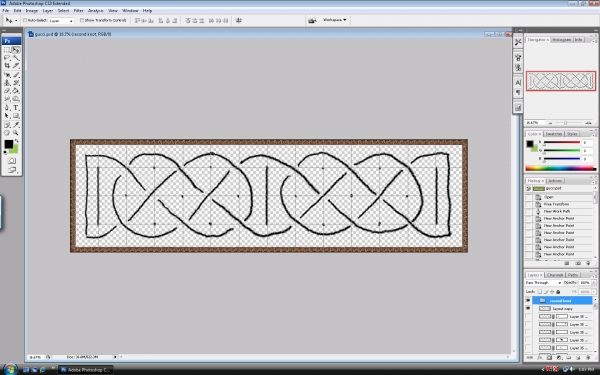The image size is (600, 375).
Task: Open Layer Comps panel from dock
Action: [518, 108]
